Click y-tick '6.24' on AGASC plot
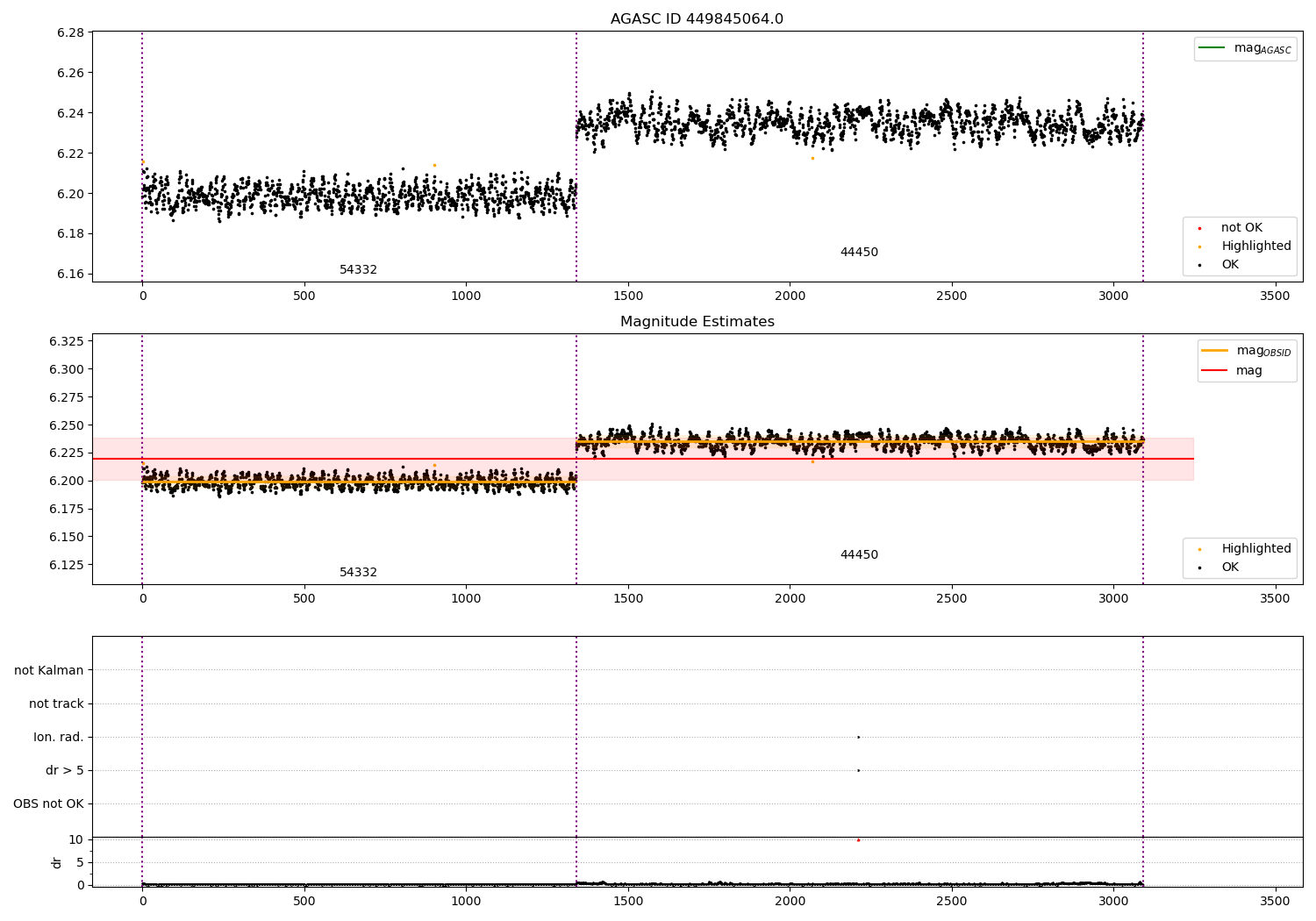1316x921 pixels. click(x=70, y=113)
